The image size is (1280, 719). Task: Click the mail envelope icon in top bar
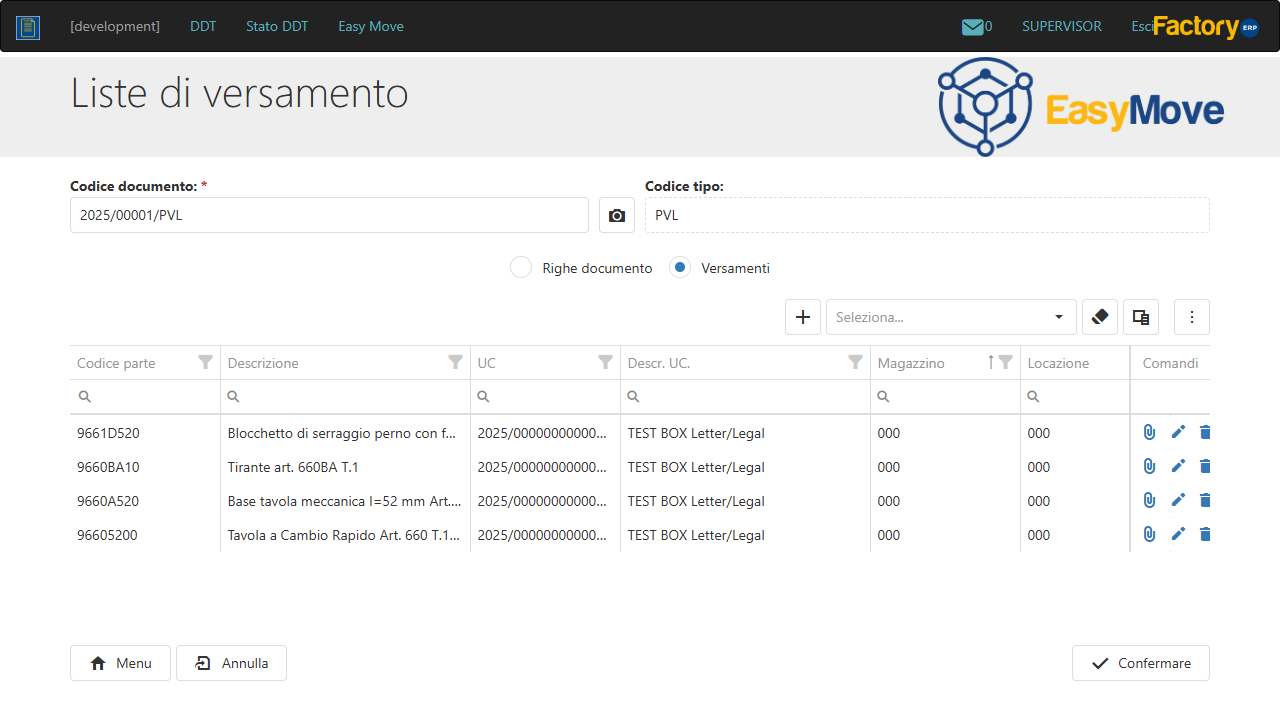coord(972,27)
